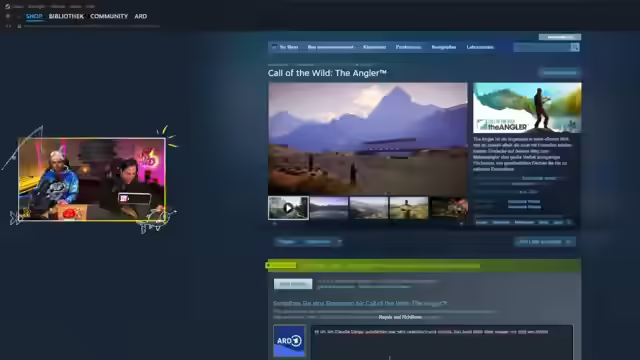The width and height of the screenshot is (640, 360).
Task: Click thumbnail strip right scroll arrow
Action: point(462,224)
